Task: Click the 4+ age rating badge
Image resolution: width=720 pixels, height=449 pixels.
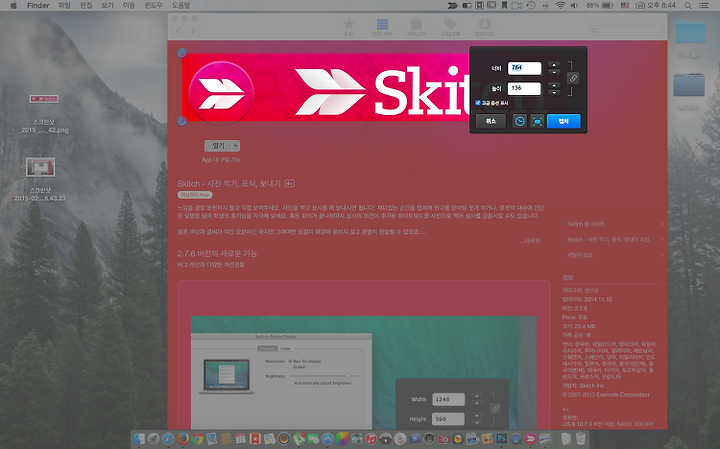Action: click(x=290, y=184)
